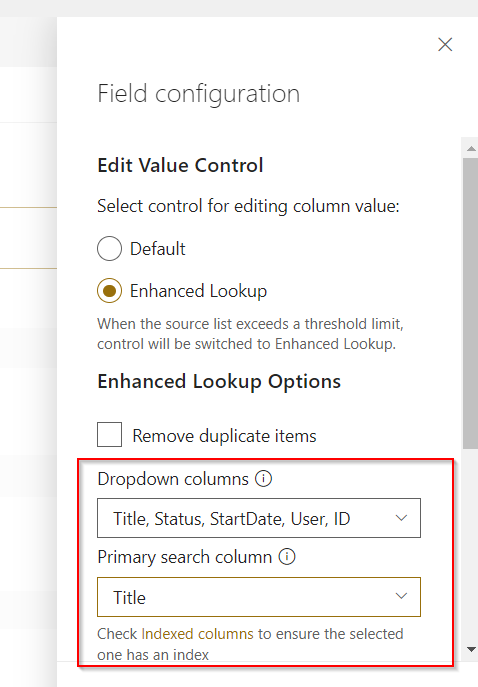Click info icon beside Primary search column
The image size is (478, 687).
click(x=287, y=556)
